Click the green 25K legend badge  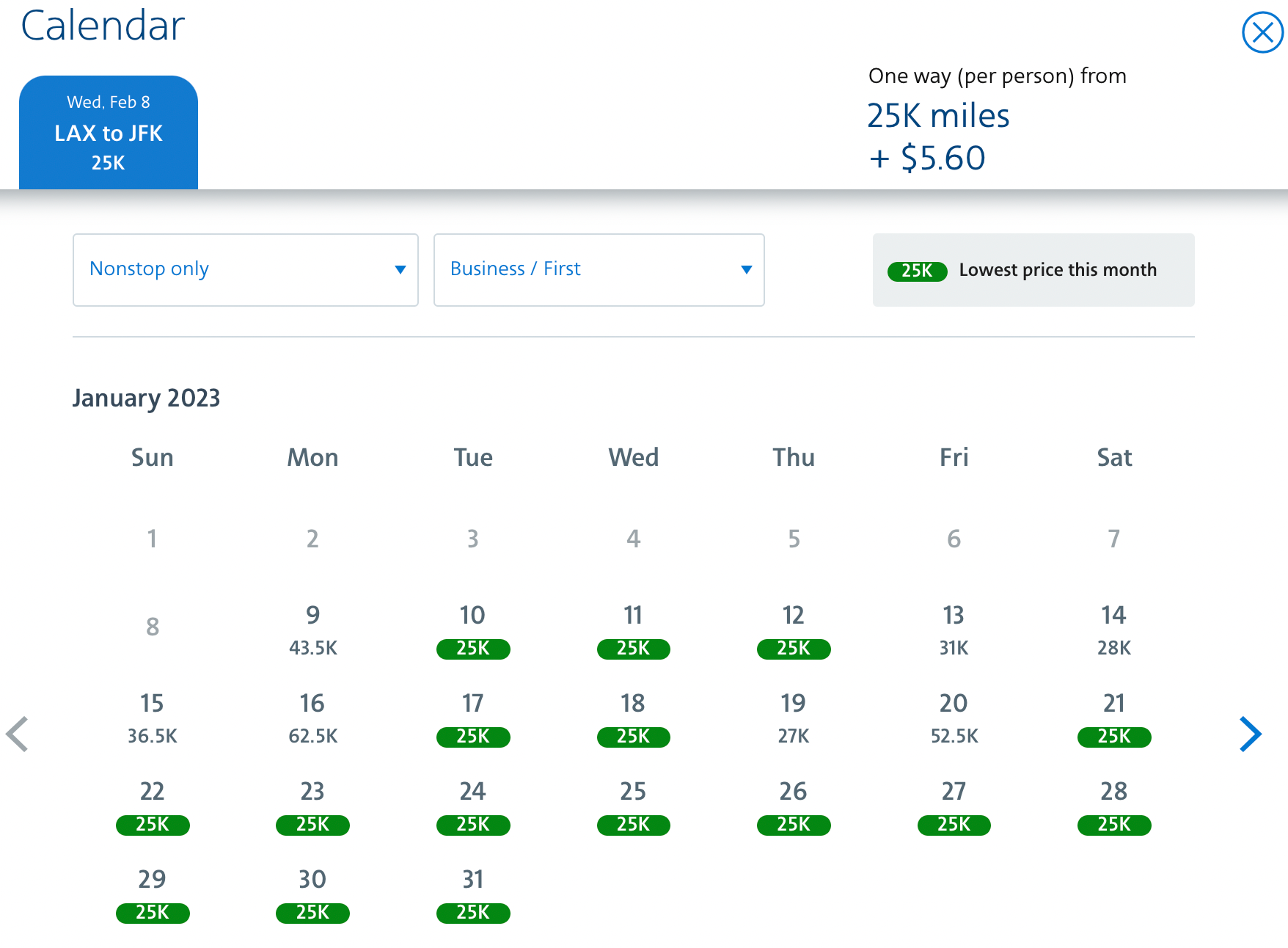(x=916, y=271)
